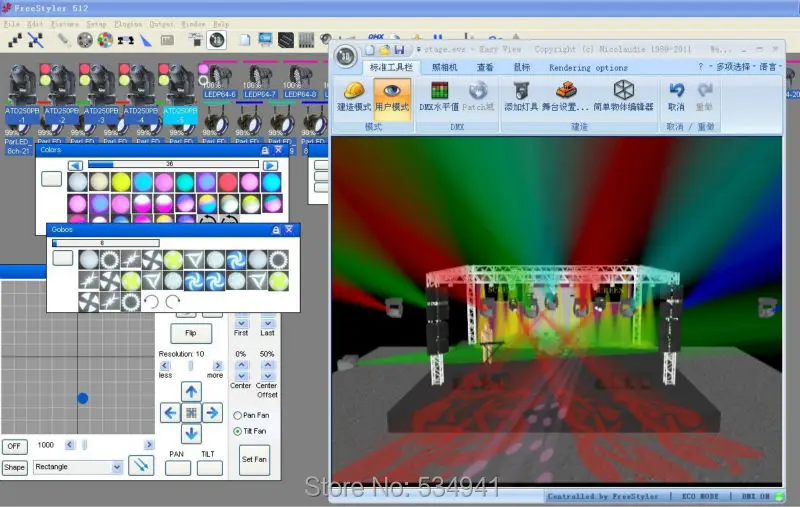800x507 pixels.
Task: Click the blue beam cone toolbar icon
Action: pyautogui.click(x=146, y=40)
